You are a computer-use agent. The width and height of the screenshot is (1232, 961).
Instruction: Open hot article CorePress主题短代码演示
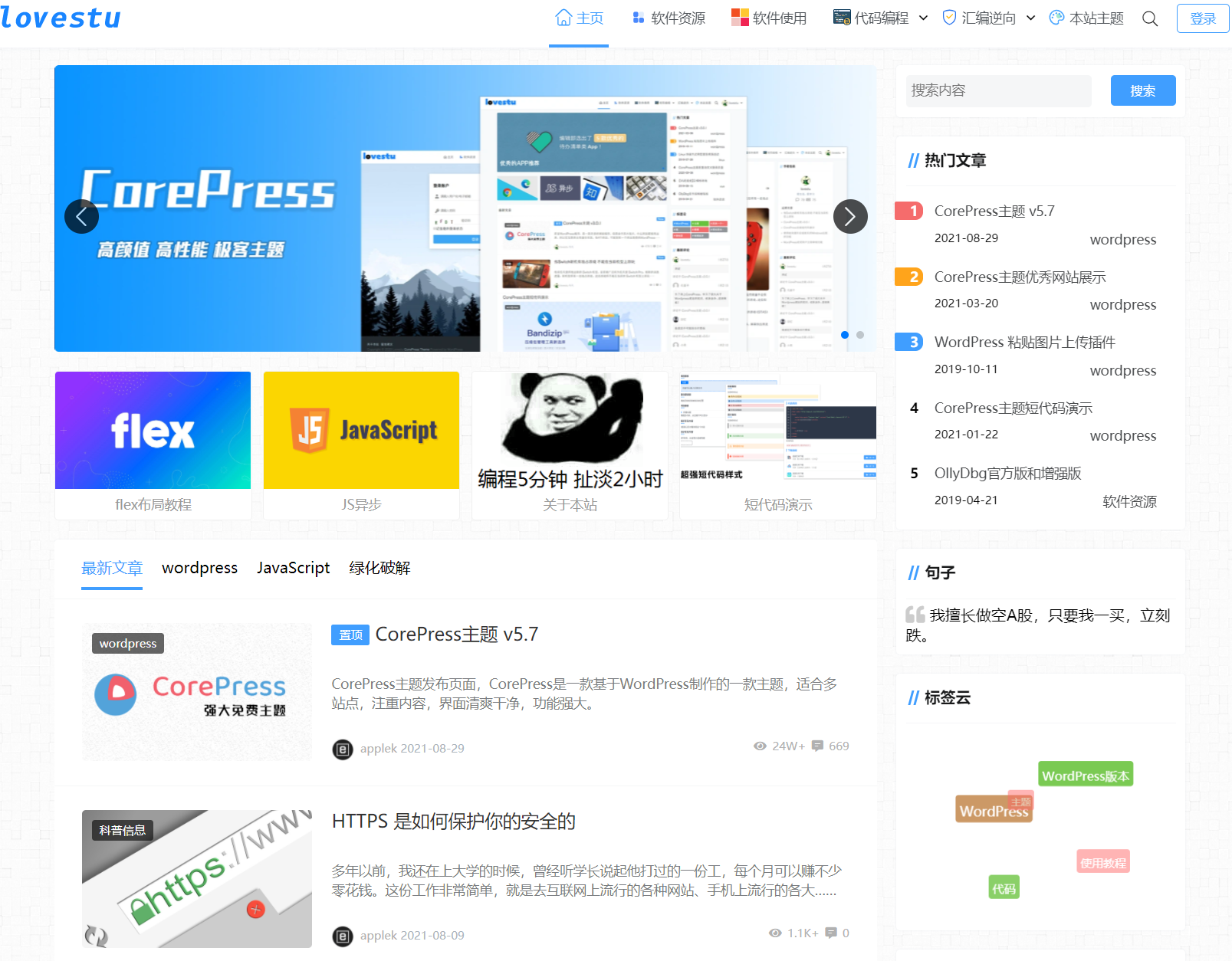(x=1013, y=408)
